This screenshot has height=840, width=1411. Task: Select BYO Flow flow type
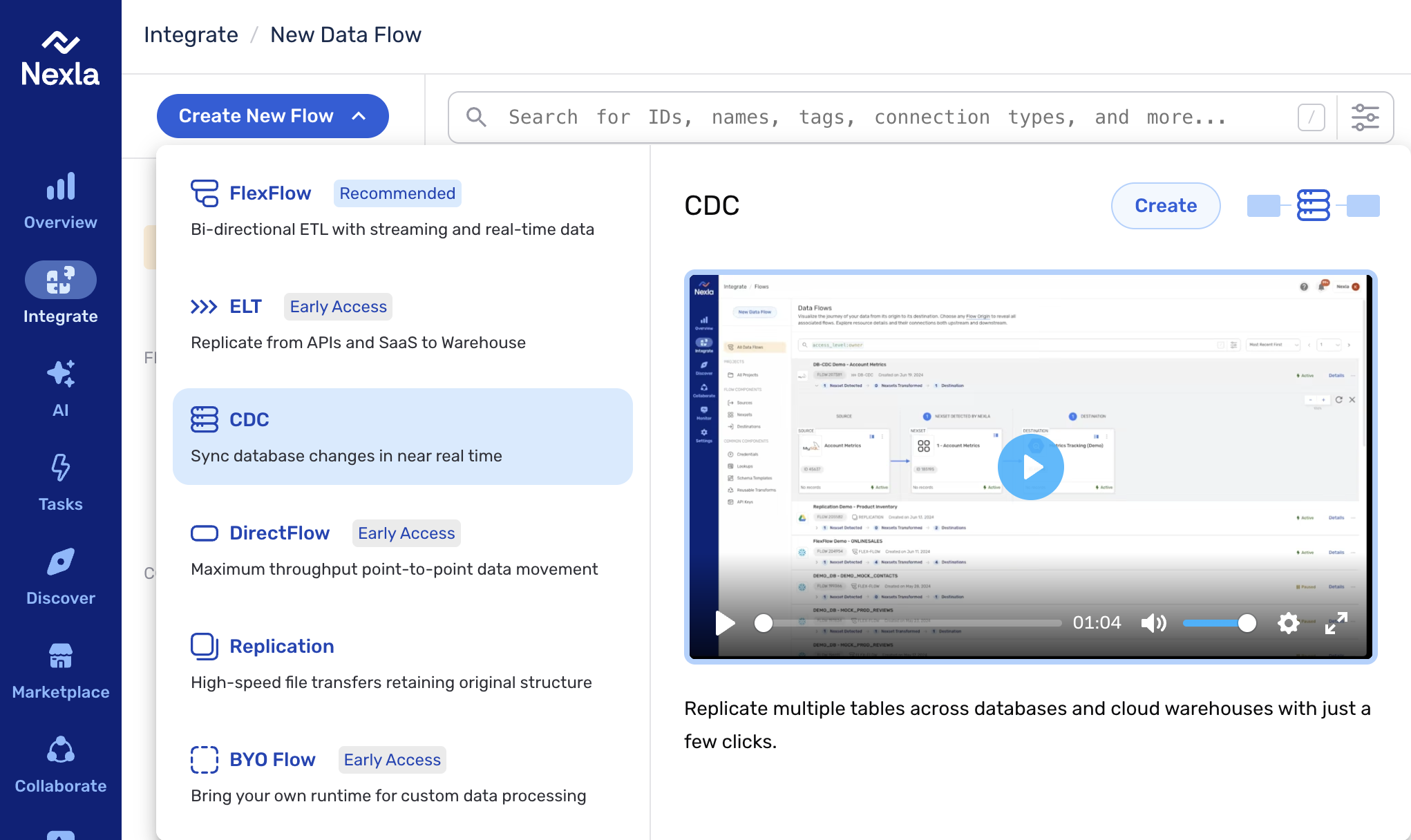point(403,776)
